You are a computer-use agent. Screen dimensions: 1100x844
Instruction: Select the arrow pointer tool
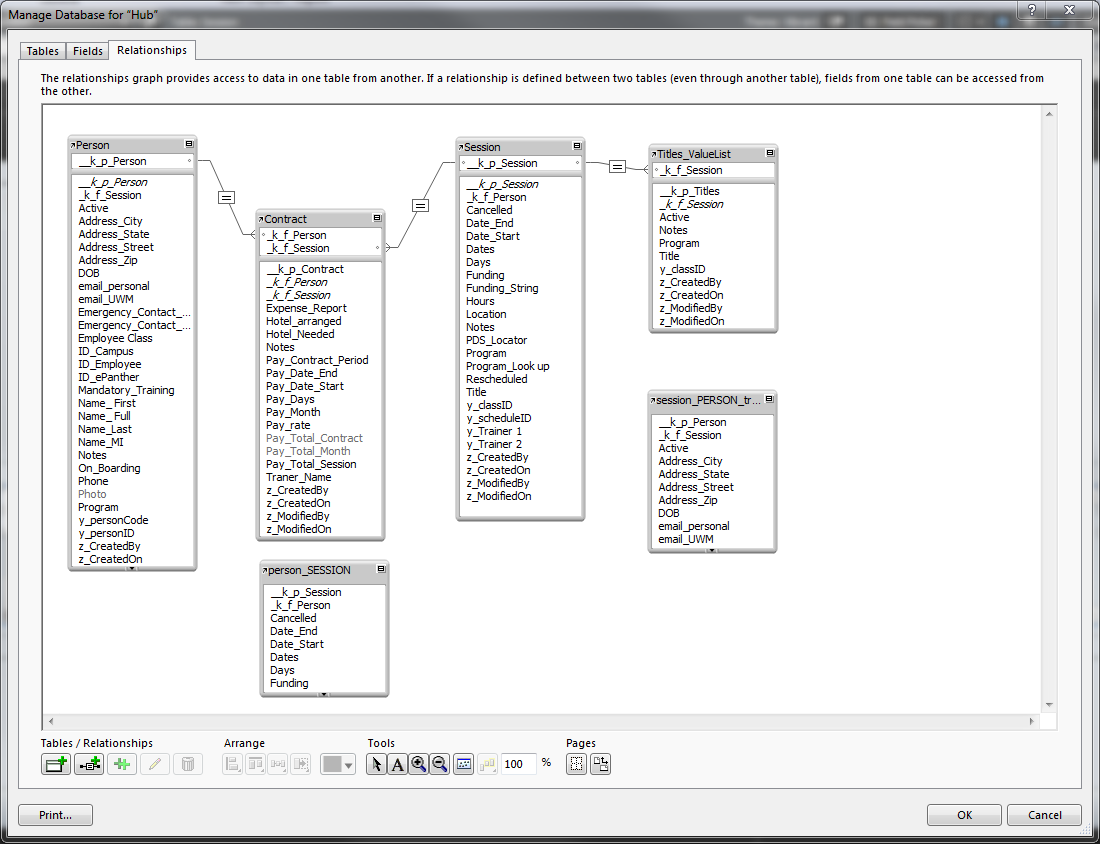coord(376,764)
